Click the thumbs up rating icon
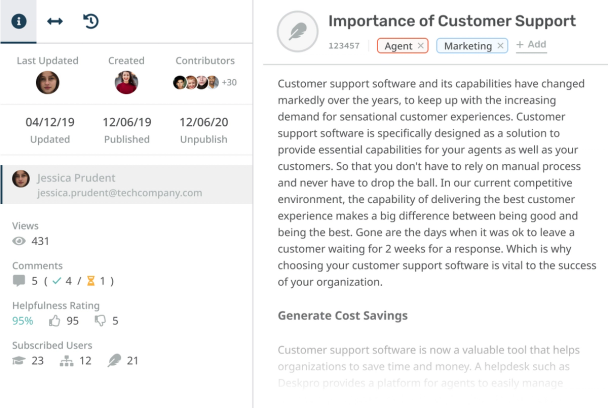Viewport: 608px width, 408px height. click(x=53, y=321)
